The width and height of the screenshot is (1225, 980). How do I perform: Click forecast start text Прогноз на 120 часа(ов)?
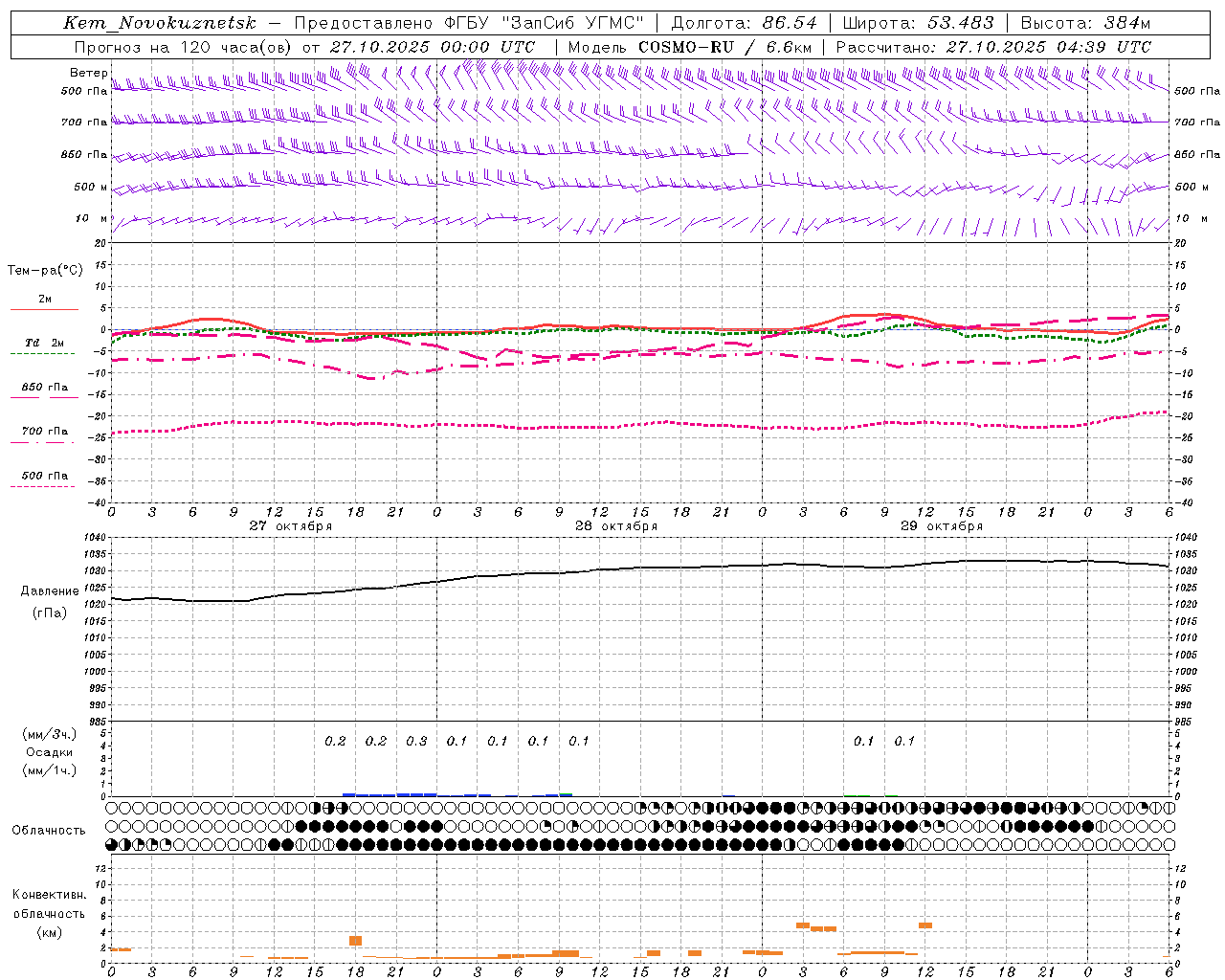click(183, 46)
